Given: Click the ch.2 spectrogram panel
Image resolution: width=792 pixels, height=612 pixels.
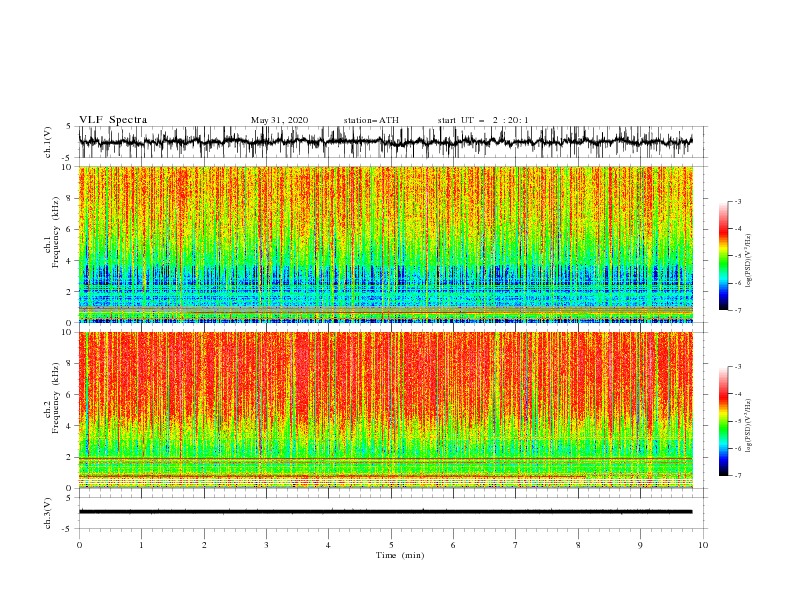Looking at the screenshot, I should point(386,410).
